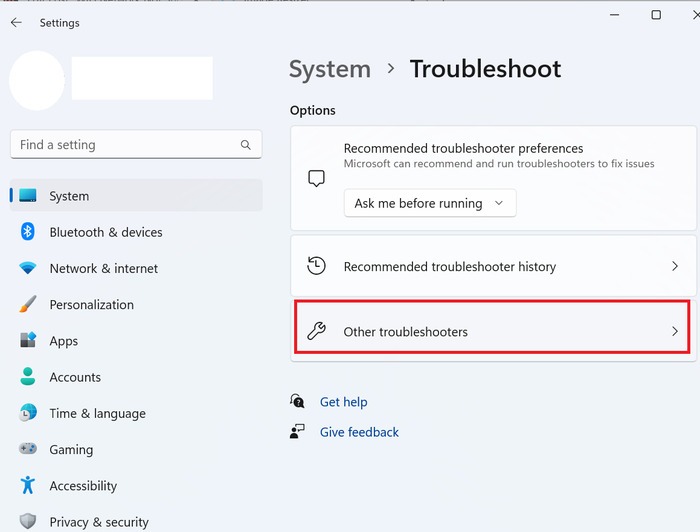Click the profile avatar picture

coord(37,80)
